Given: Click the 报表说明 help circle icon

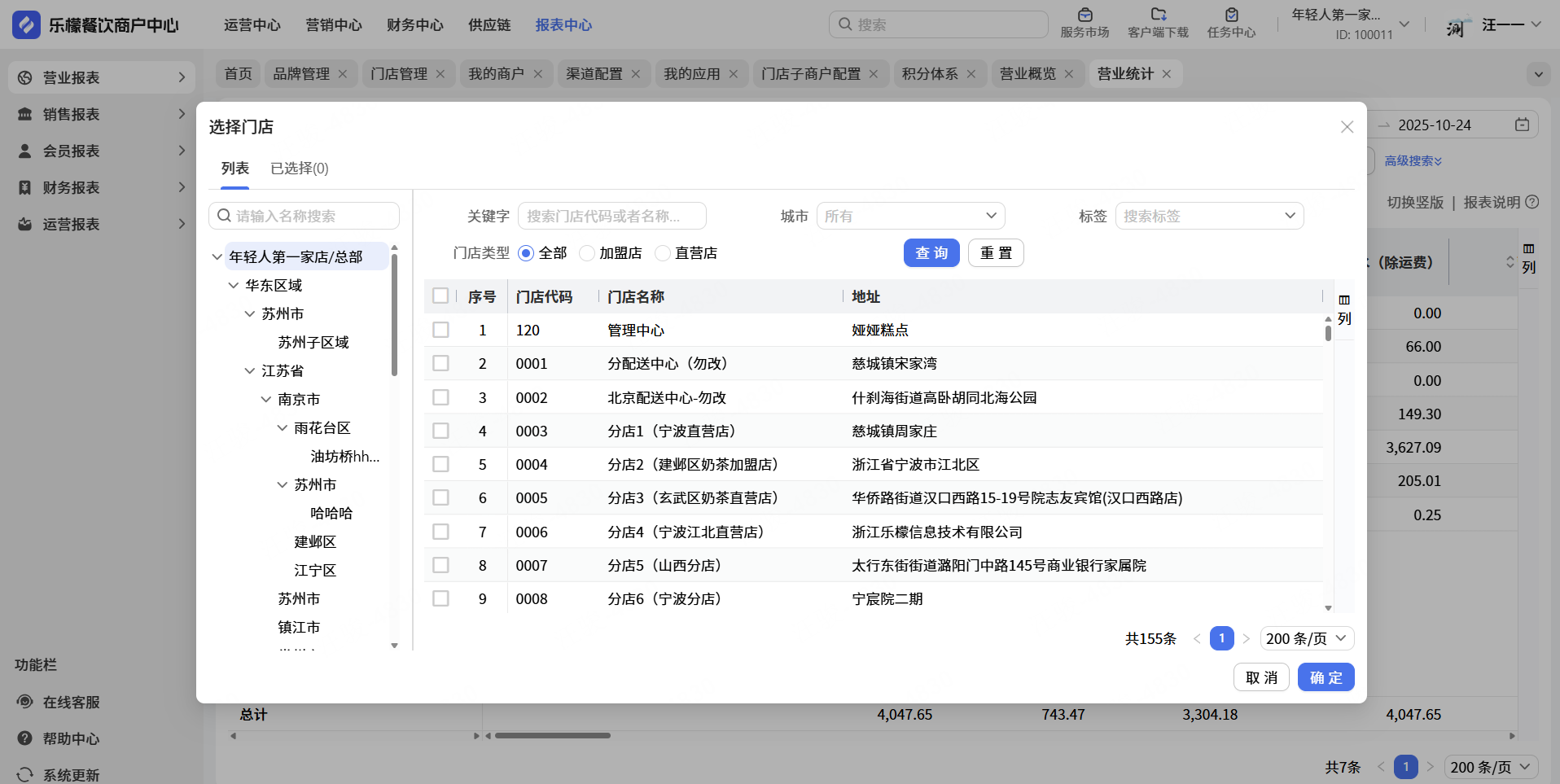Looking at the screenshot, I should point(1532,202).
